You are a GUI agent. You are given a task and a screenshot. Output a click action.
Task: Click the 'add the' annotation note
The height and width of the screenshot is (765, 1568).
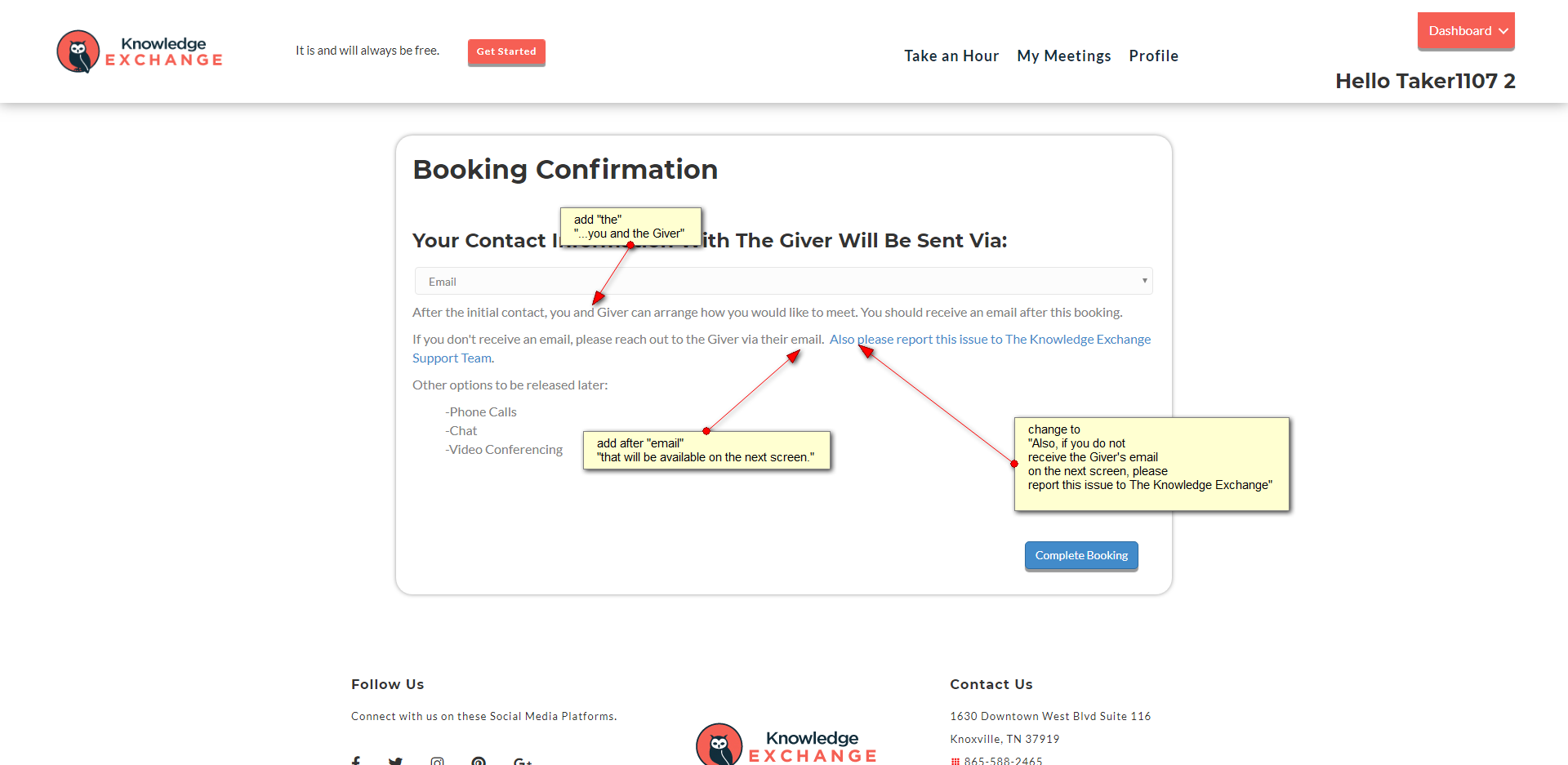tap(630, 225)
